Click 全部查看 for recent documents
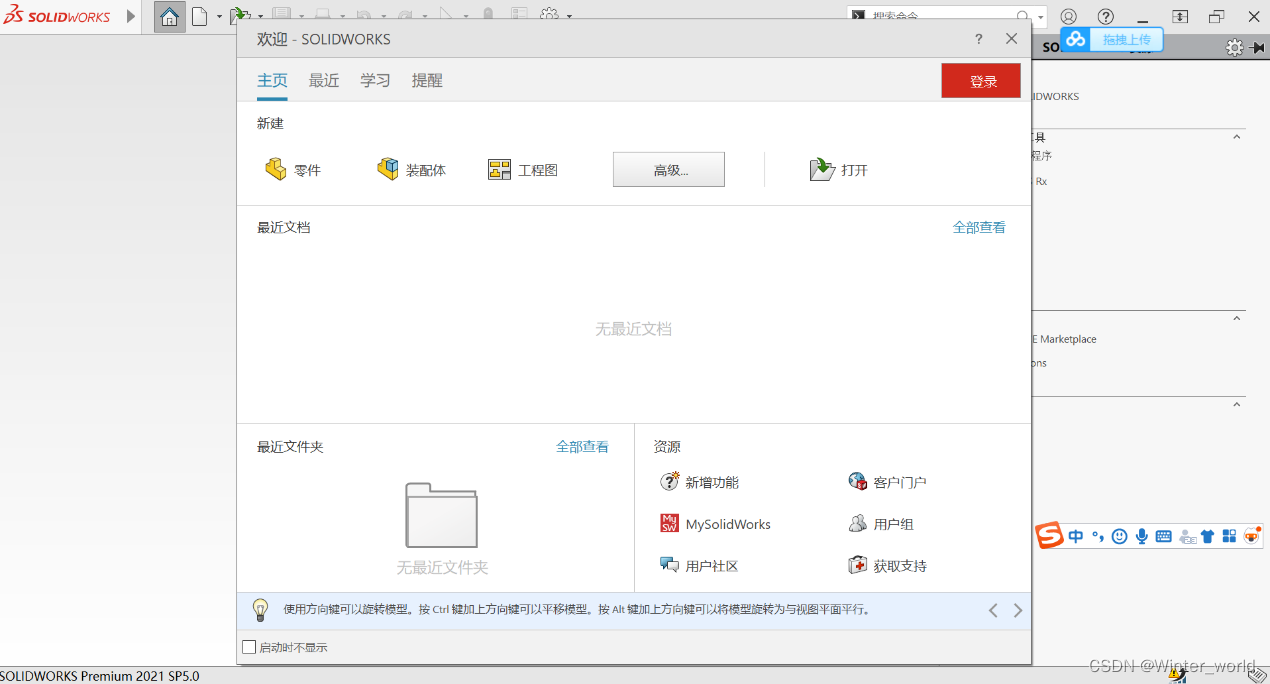Viewport: 1270px width, 684px height. 979,228
